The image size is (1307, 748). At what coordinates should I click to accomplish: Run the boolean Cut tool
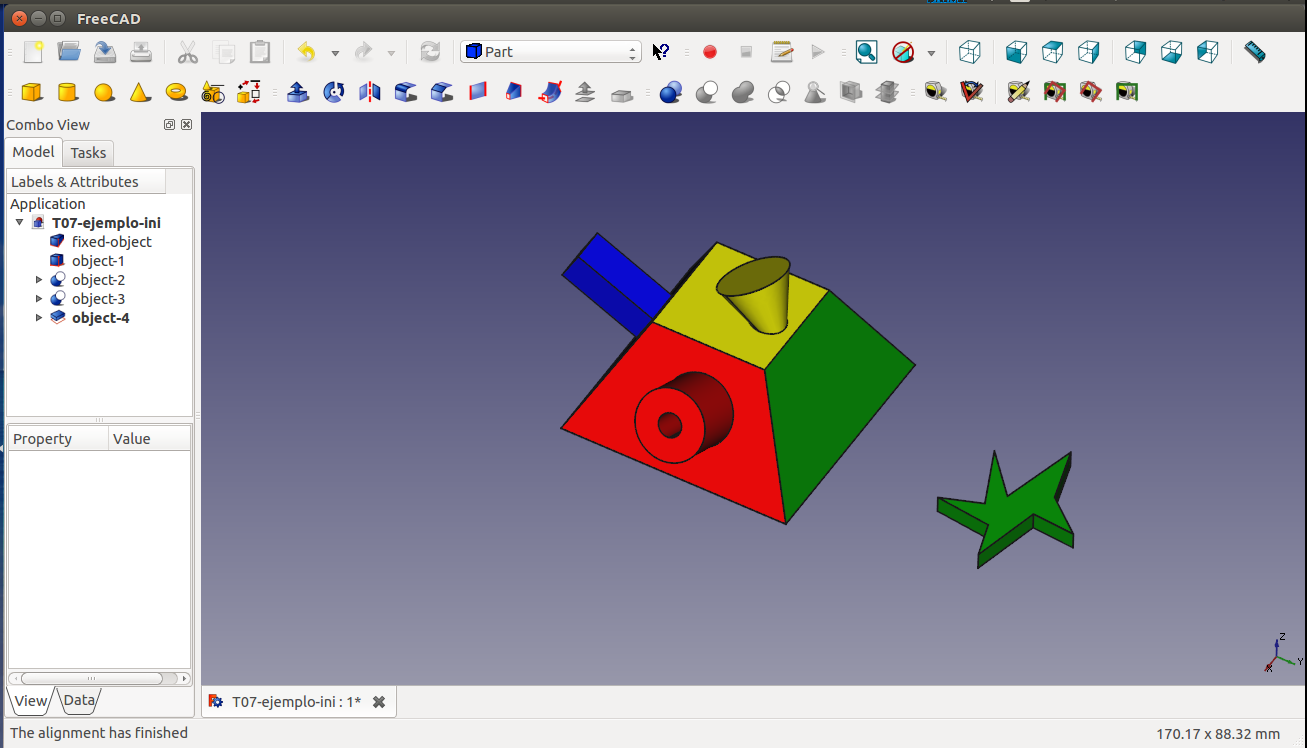click(707, 92)
